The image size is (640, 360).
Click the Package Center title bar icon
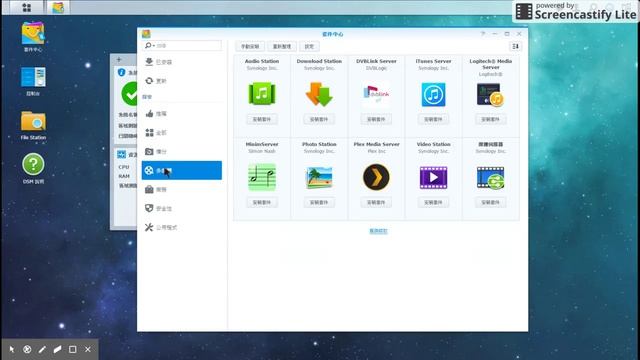[x=146, y=34]
